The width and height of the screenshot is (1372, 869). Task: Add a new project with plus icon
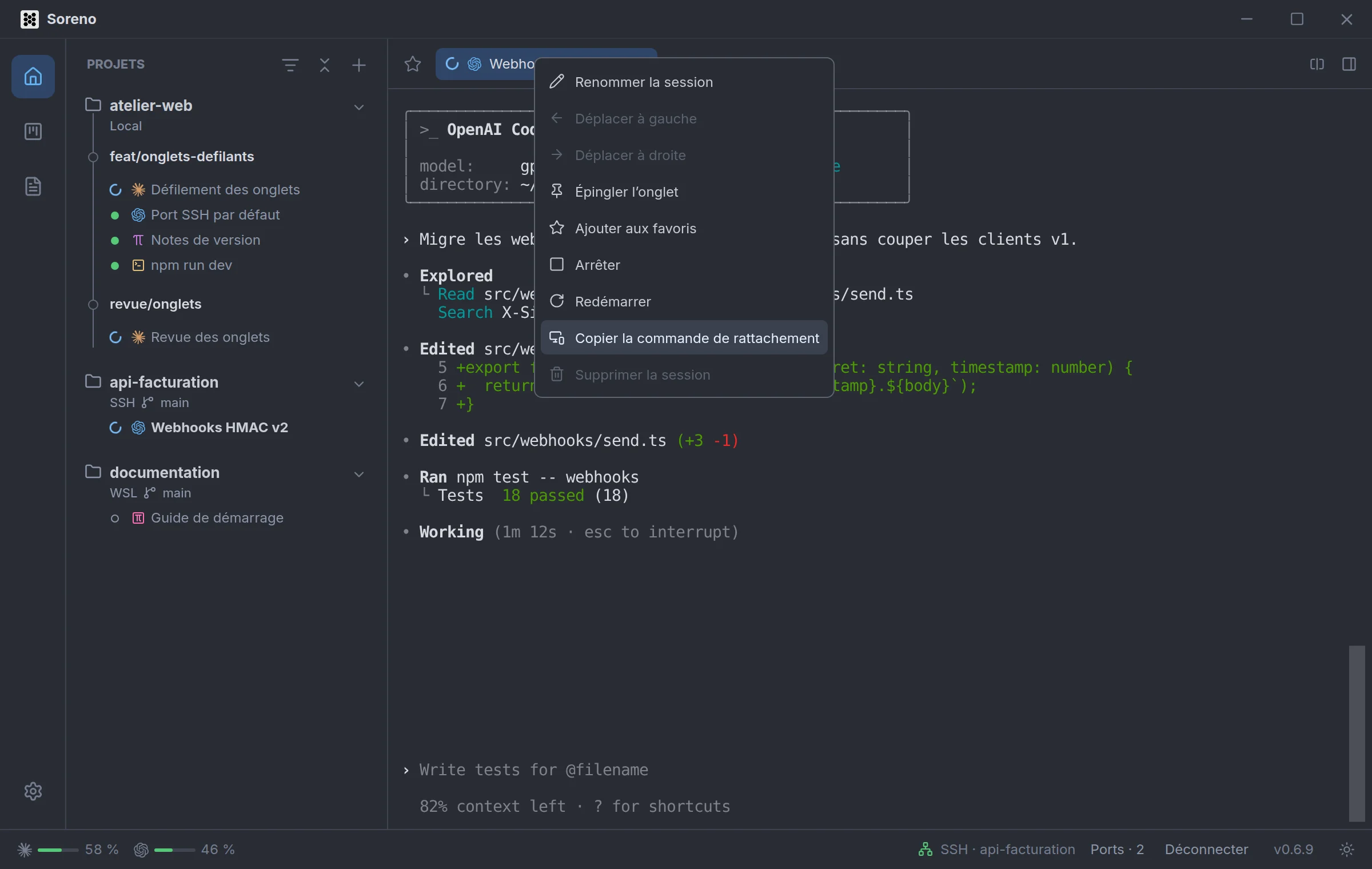point(359,65)
